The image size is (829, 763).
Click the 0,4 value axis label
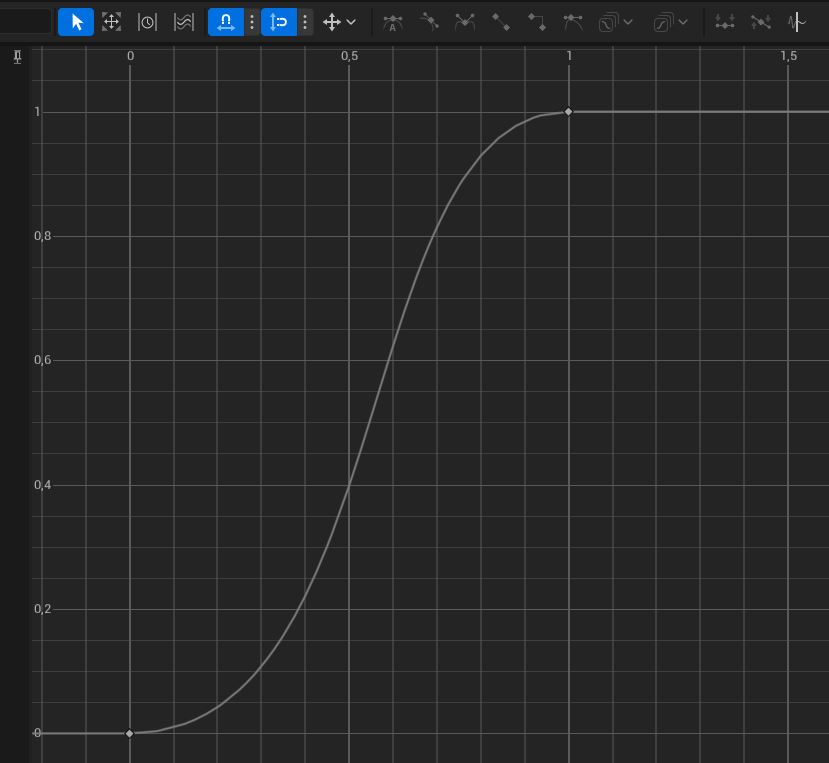click(x=42, y=484)
